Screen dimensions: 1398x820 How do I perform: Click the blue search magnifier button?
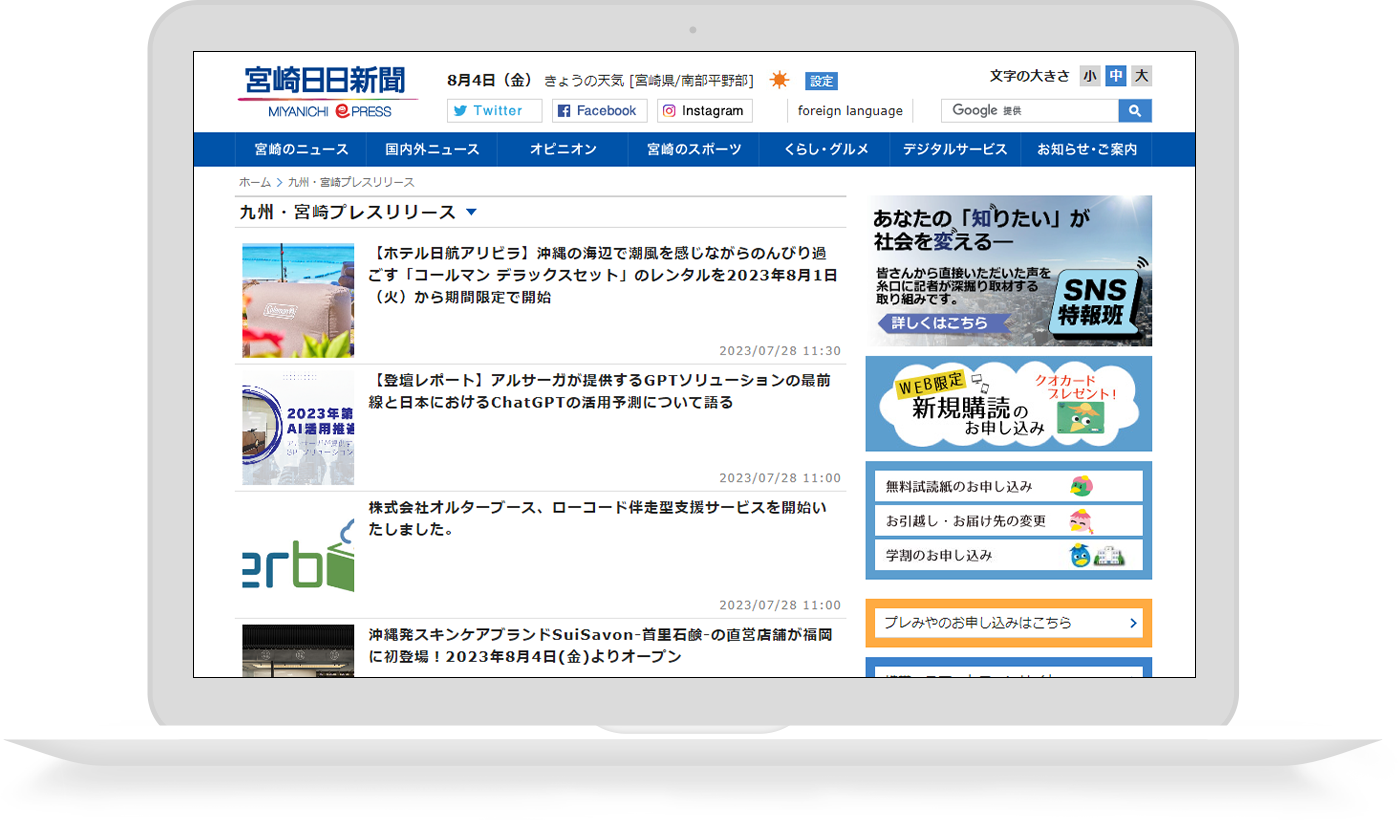pyautogui.click(x=1134, y=111)
